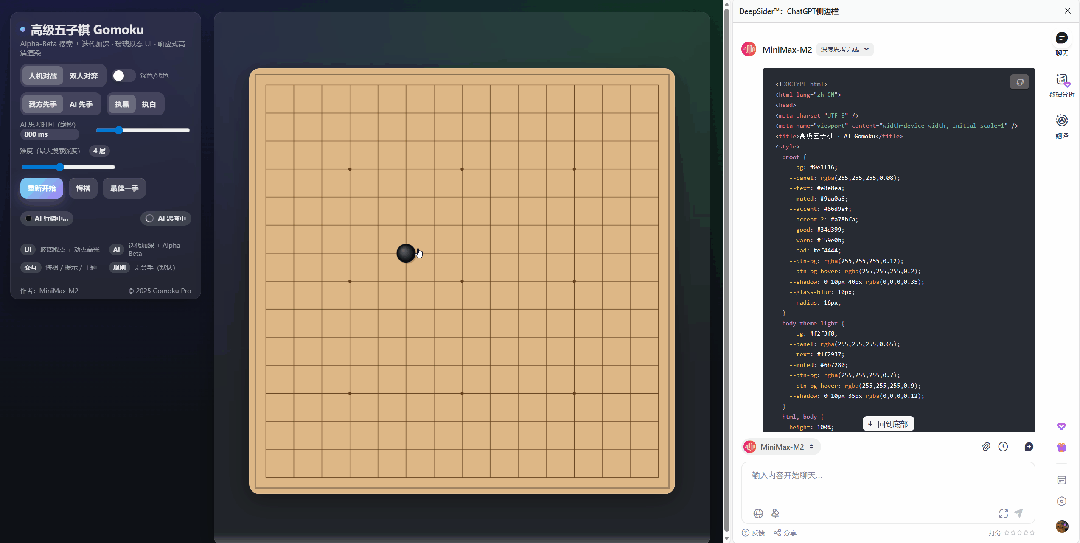Open the user avatar in right rail

pyautogui.click(x=1061, y=526)
